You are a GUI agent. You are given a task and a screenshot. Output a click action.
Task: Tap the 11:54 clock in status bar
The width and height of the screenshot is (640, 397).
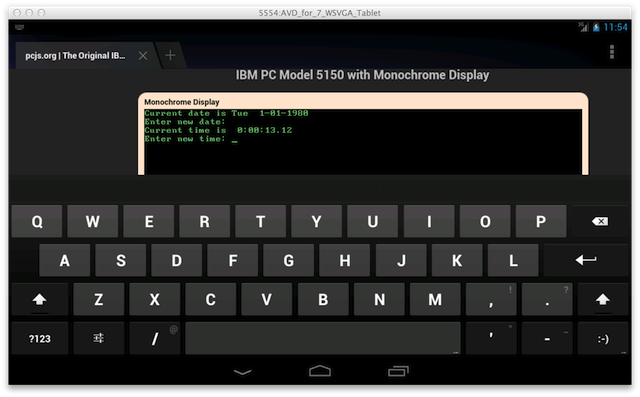616,27
